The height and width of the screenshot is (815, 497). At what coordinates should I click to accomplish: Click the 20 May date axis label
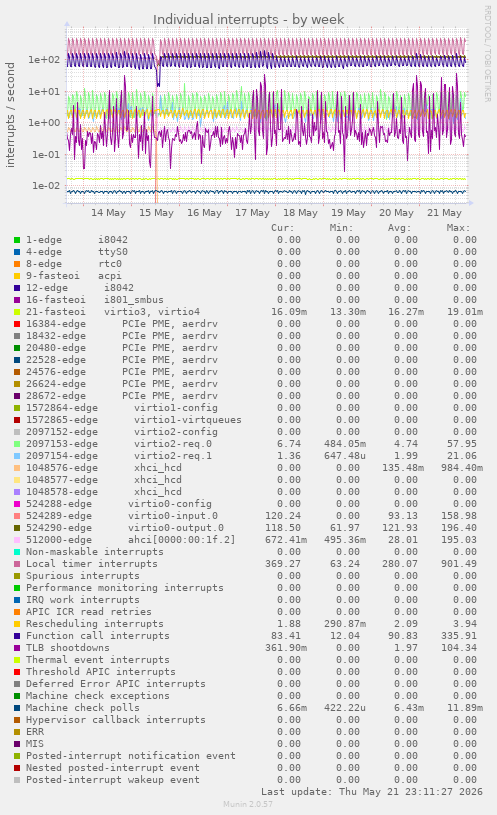pos(396,213)
